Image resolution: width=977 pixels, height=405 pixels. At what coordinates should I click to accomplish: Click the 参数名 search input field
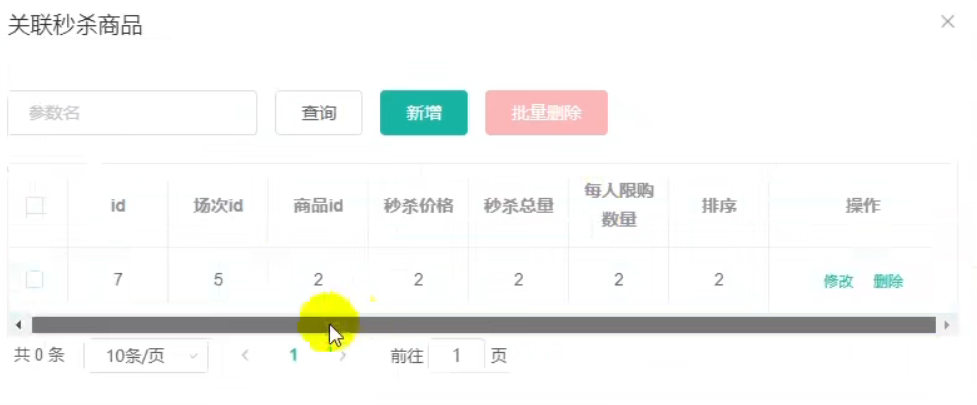coord(132,113)
